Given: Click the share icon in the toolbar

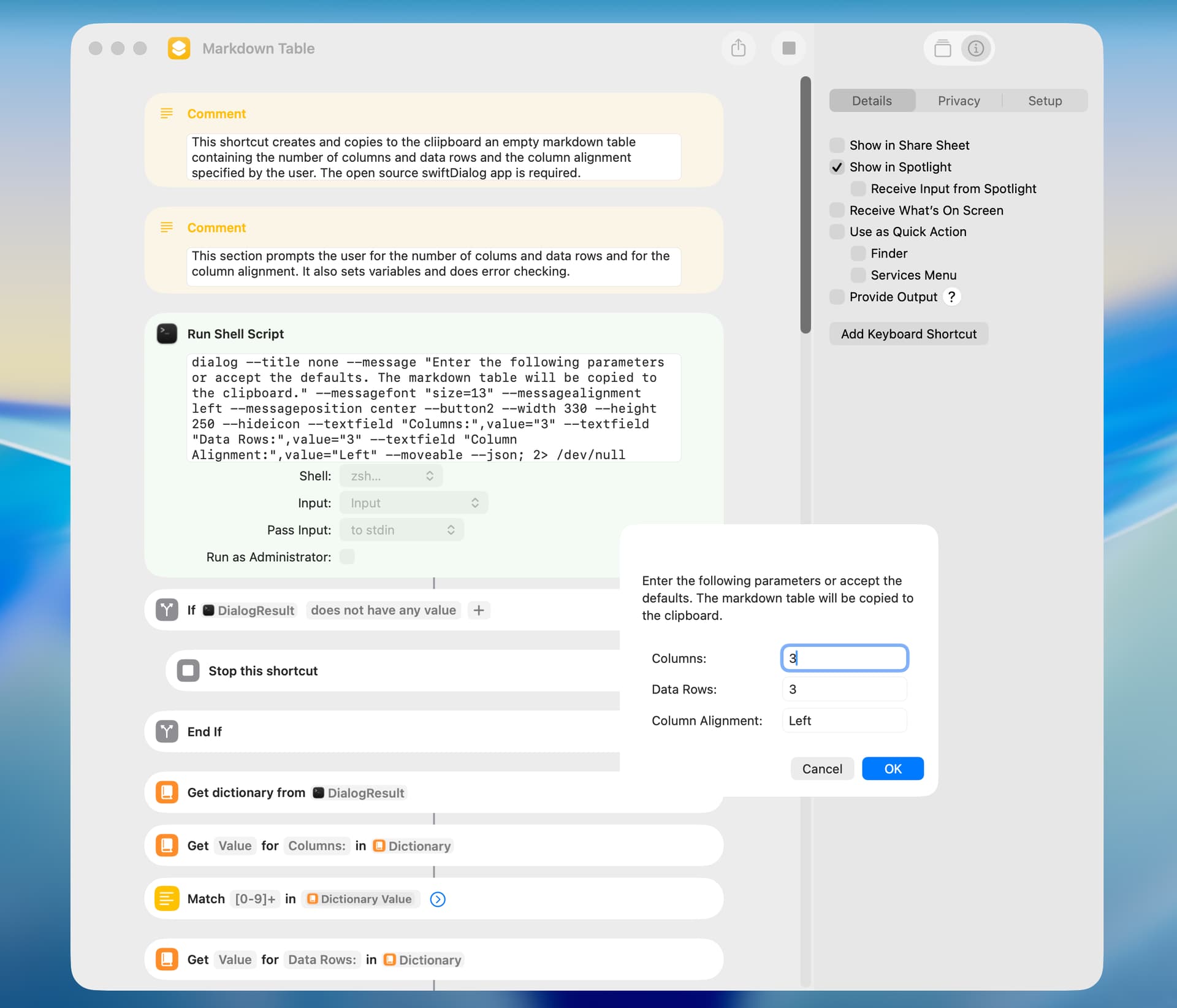Looking at the screenshot, I should click(738, 48).
